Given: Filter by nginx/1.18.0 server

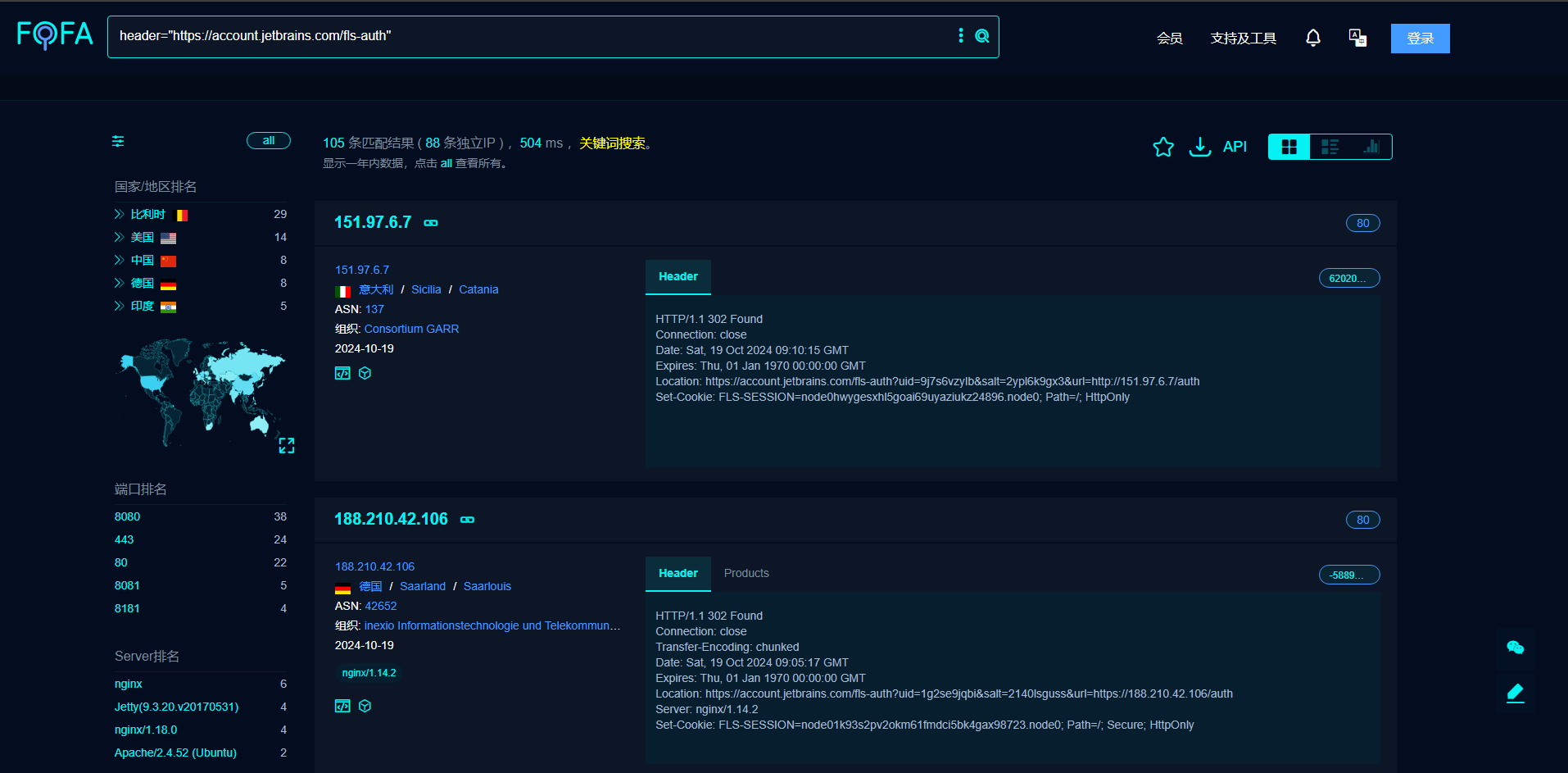Looking at the screenshot, I should click(146, 730).
